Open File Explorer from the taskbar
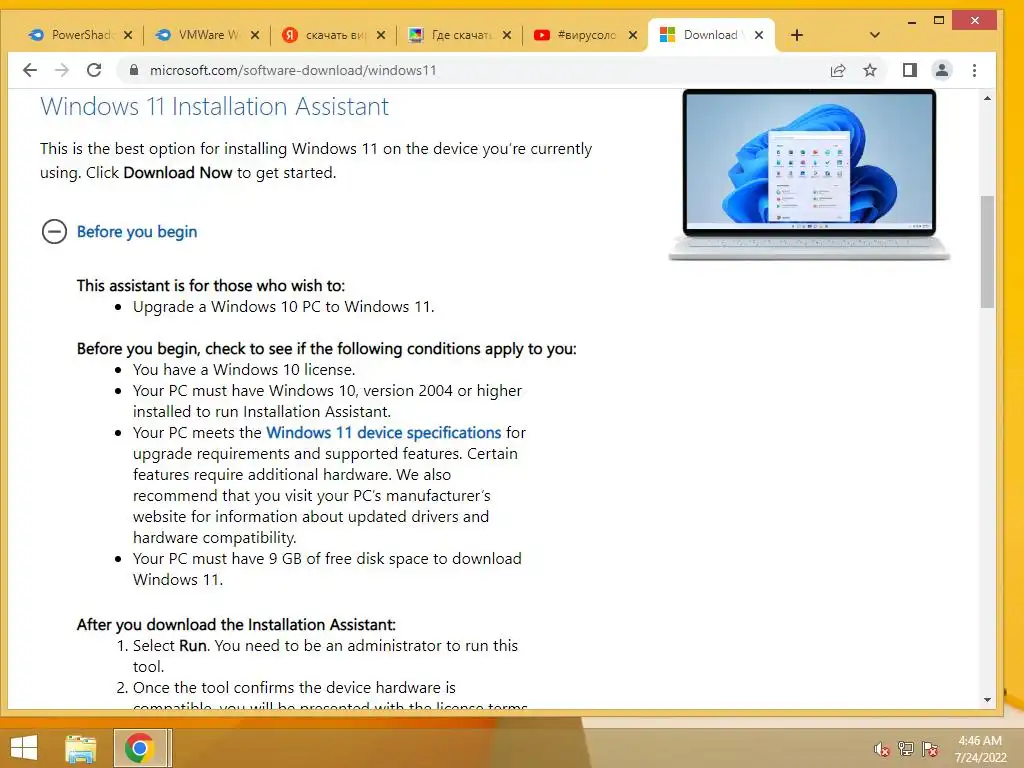Image resolution: width=1024 pixels, height=768 pixels. [x=81, y=748]
